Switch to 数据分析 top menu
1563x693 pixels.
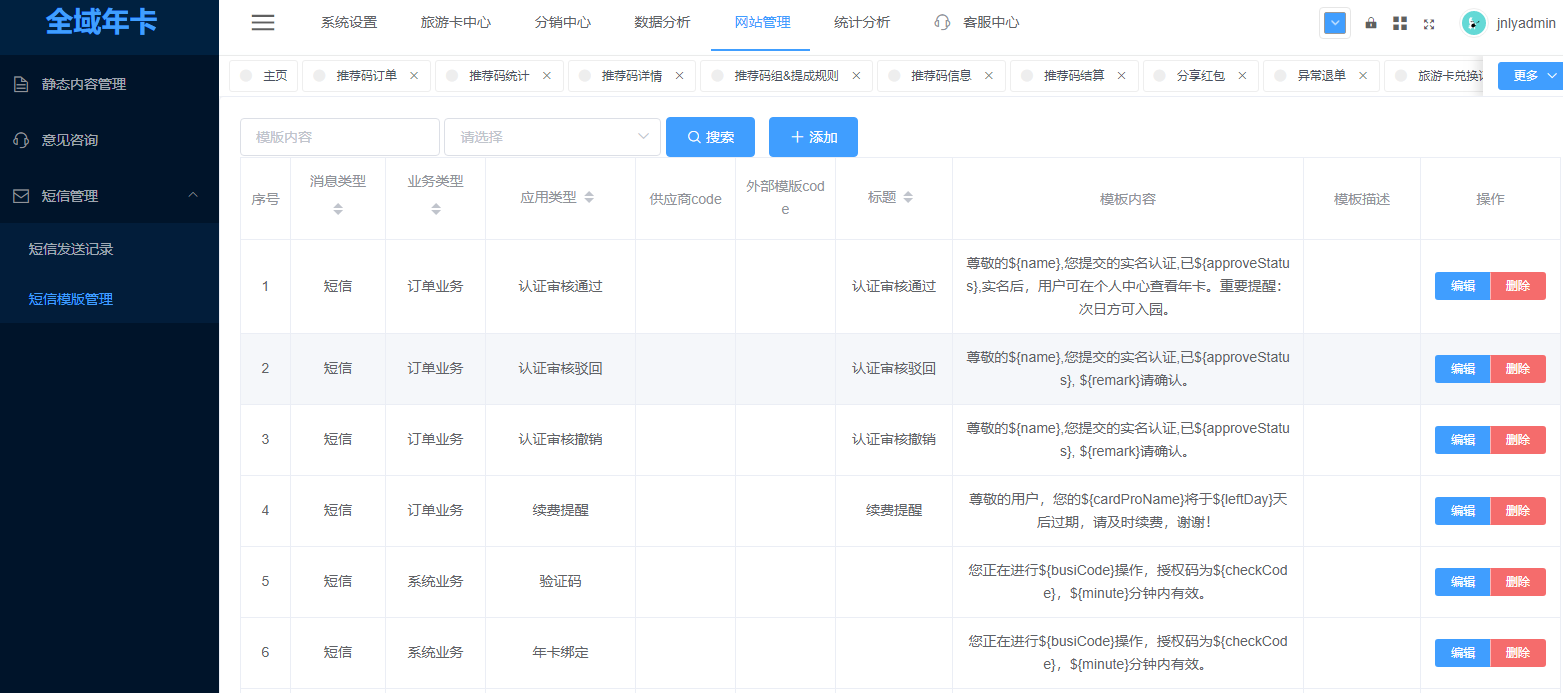coord(662,23)
